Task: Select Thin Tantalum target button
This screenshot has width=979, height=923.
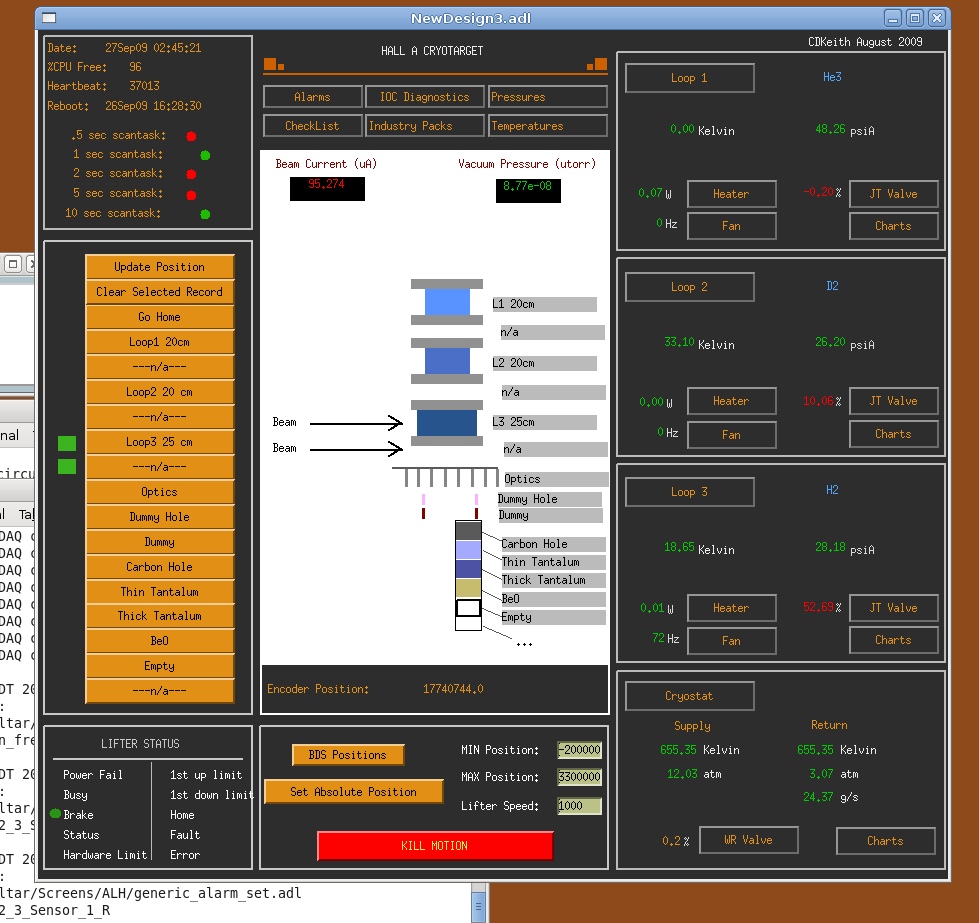Action: (160, 591)
